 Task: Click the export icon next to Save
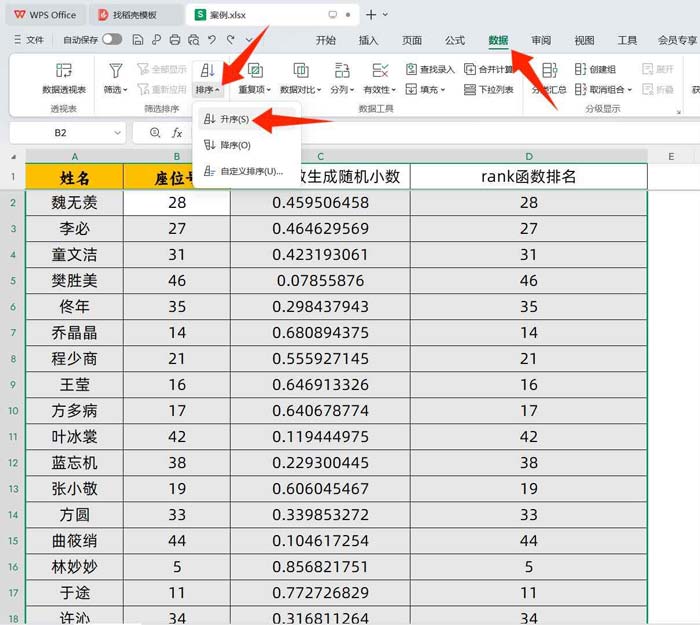[x=156, y=40]
